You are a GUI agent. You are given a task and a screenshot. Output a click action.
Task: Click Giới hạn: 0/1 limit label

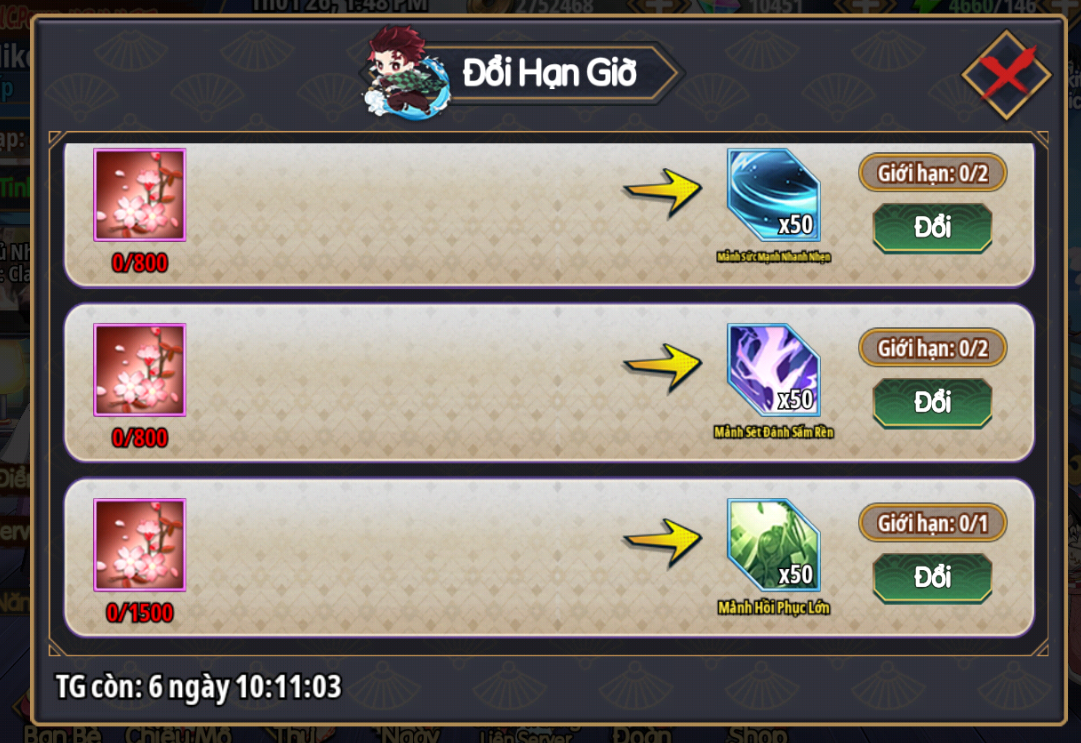932,523
